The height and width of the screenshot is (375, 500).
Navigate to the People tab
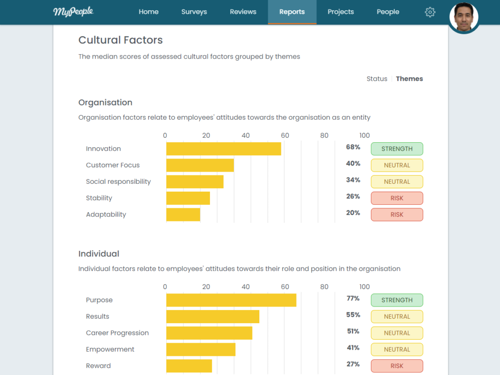(x=388, y=12)
